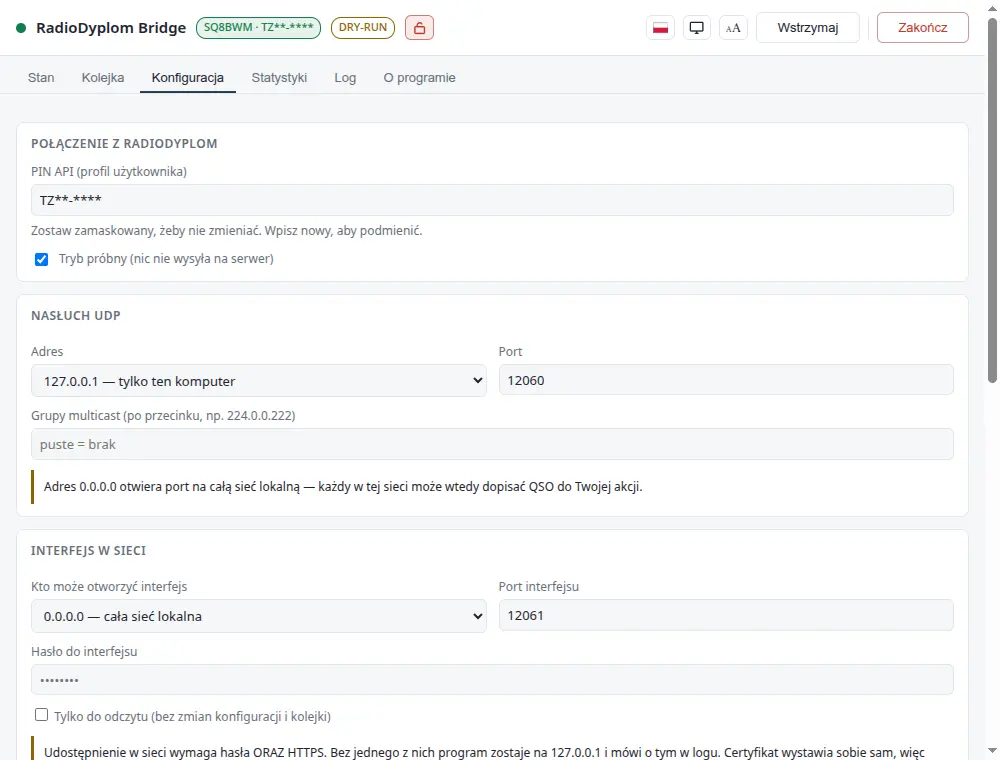The image size is (1000, 760).
Task: Open the Stan tab
Action: 41,78
